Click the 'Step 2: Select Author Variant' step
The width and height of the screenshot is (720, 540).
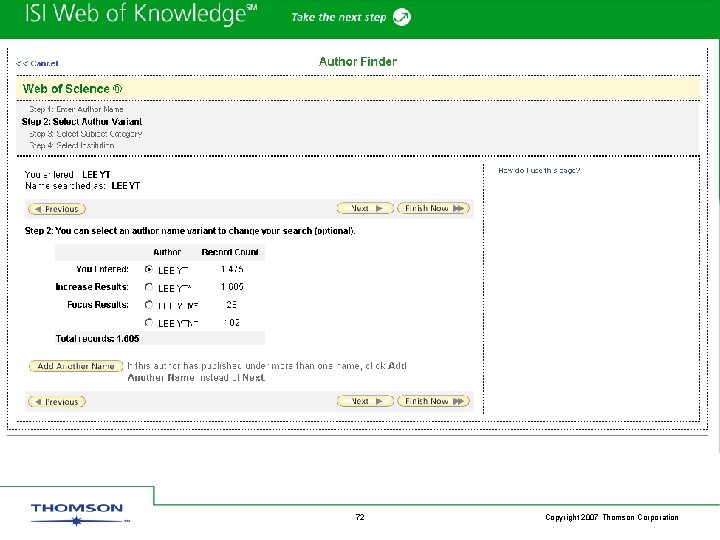(x=82, y=122)
